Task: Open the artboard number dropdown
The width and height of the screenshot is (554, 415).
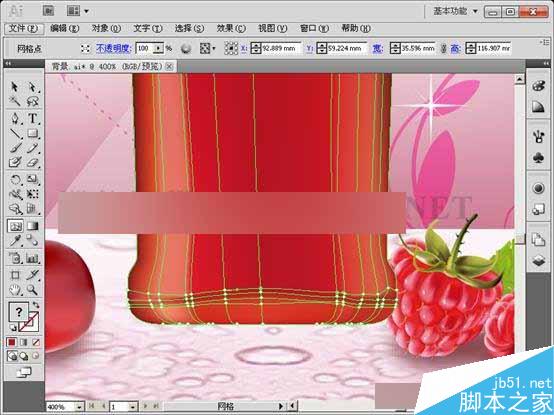Action: coord(133,407)
